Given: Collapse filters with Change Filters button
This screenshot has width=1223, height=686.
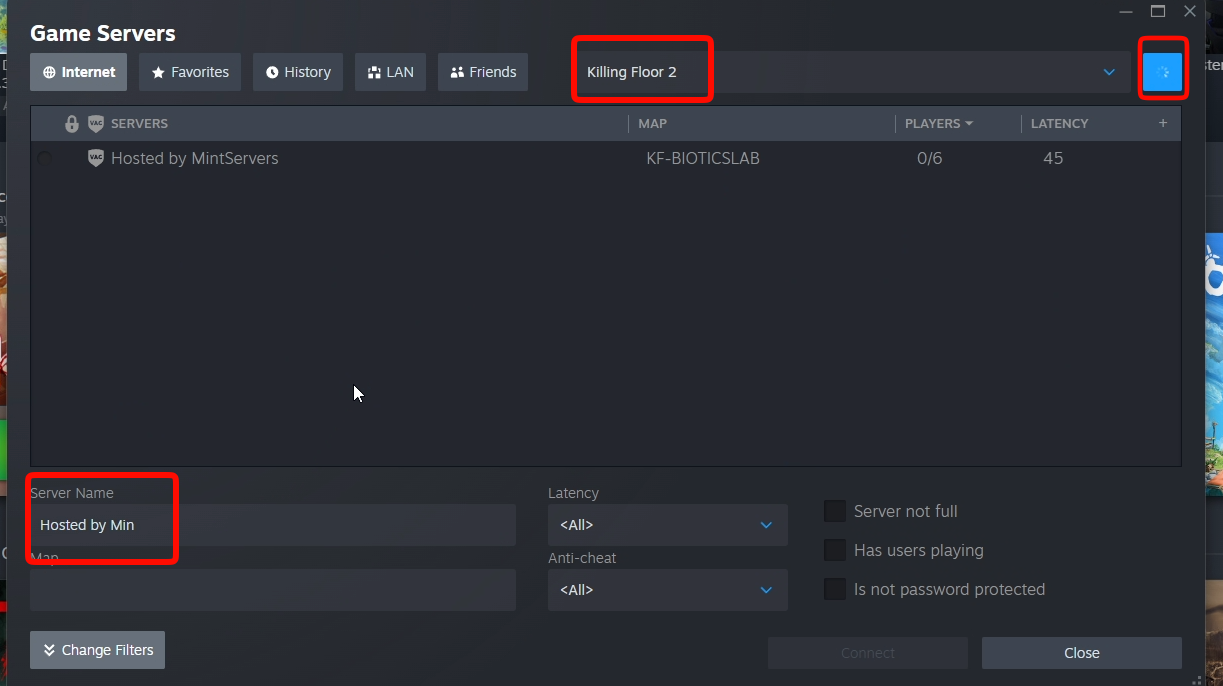Looking at the screenshot, I should (97, 650).
